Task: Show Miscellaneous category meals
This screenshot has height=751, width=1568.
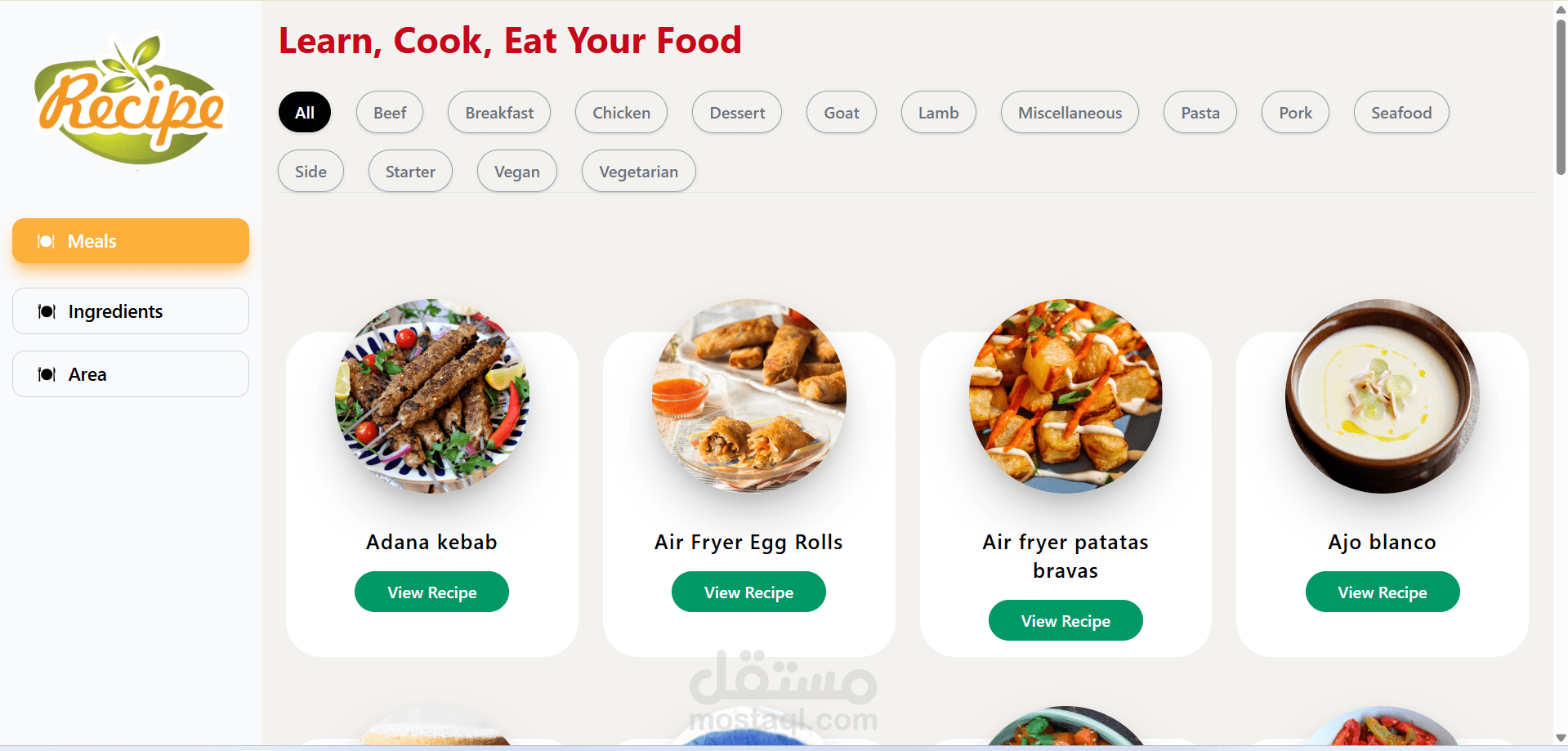Action: [1070, 113]
